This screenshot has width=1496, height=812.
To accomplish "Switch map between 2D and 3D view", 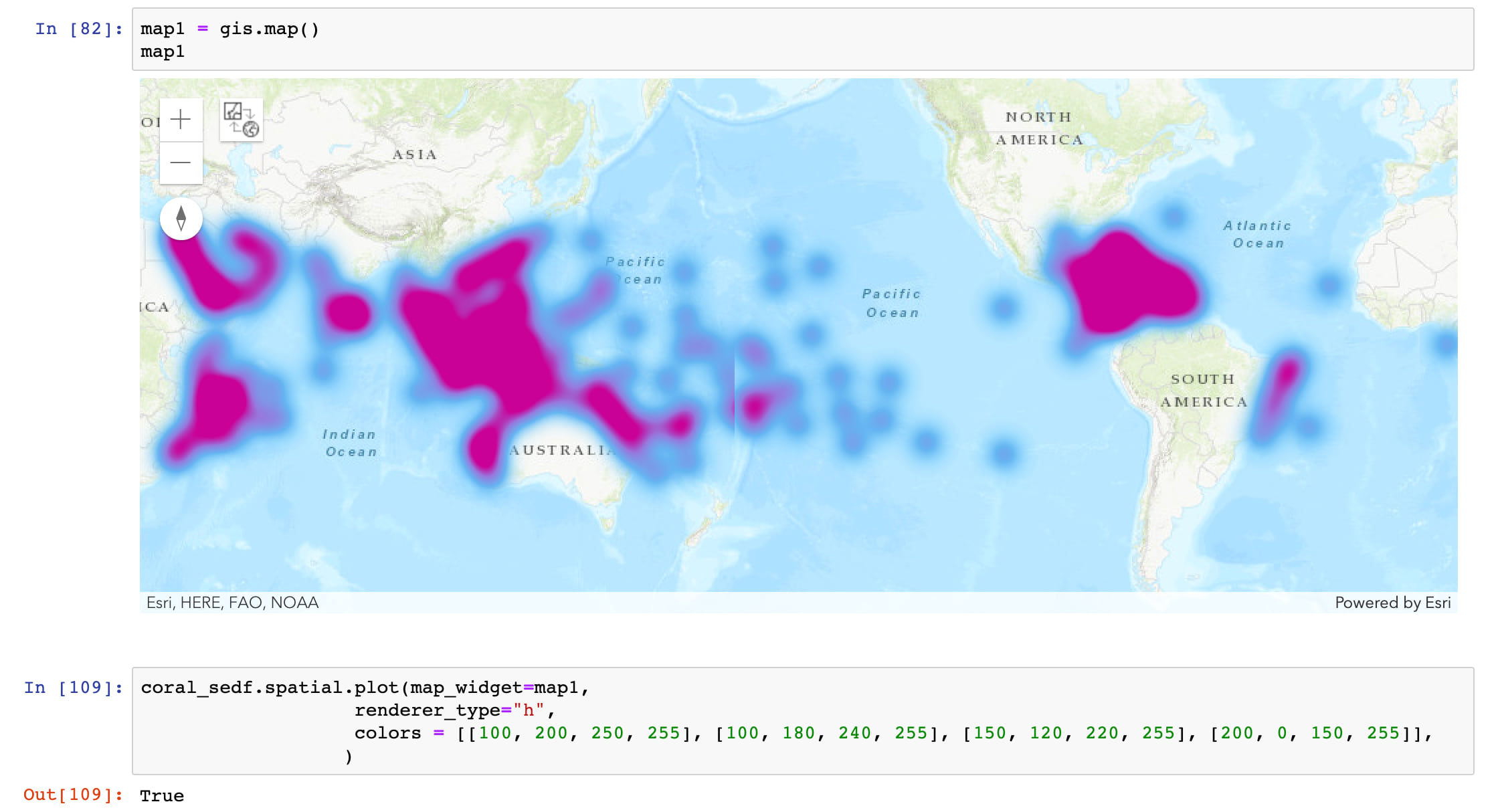I will tap(241, 120).
